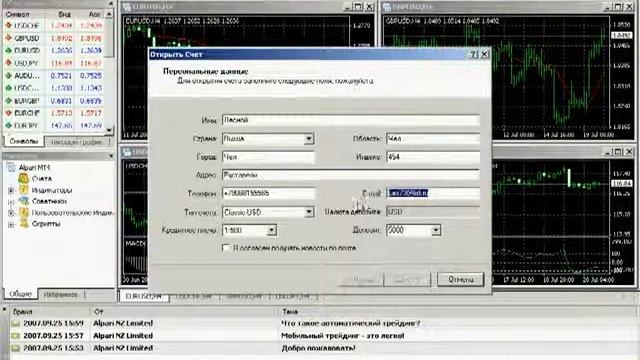Click into the Область region field
The height and width of the screenshot is (360, 640).
[433, 139]
